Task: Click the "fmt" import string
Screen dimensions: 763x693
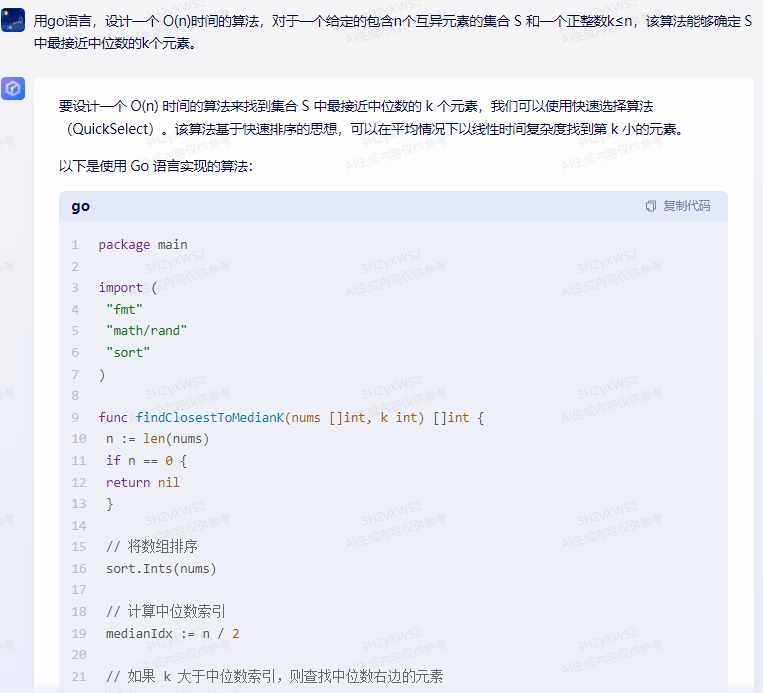Action: click(125, 309)
